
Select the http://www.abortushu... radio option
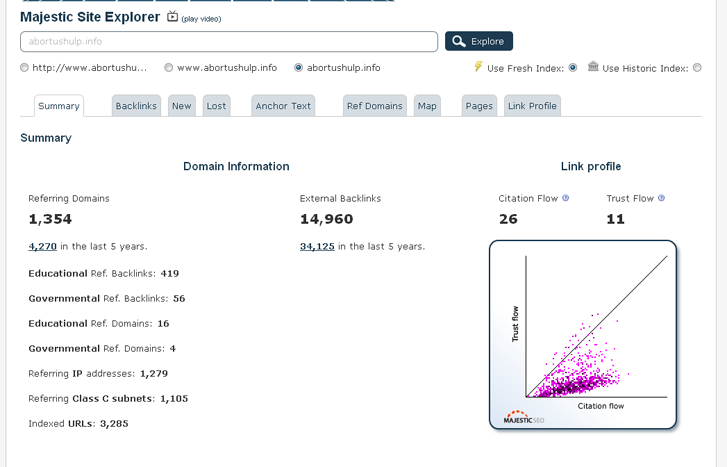click(24, 68)
